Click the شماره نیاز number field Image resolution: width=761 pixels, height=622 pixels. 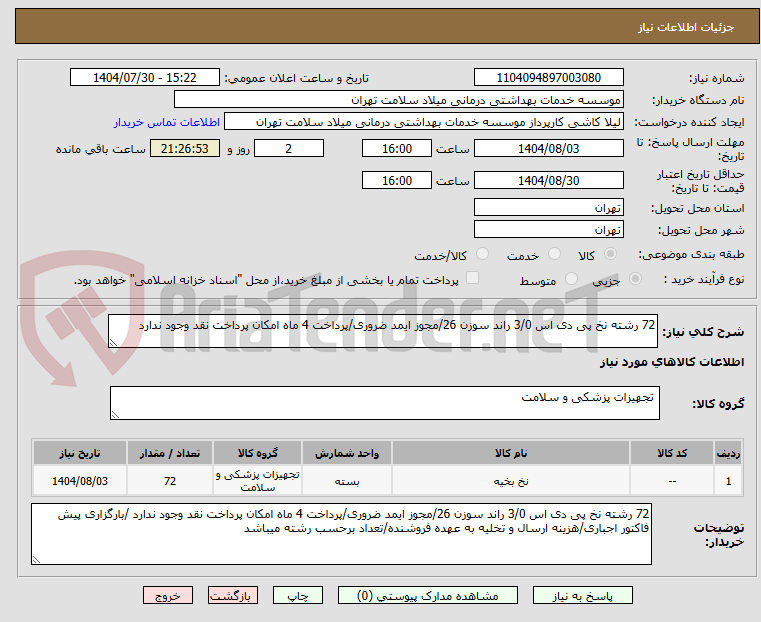point(549,78)
